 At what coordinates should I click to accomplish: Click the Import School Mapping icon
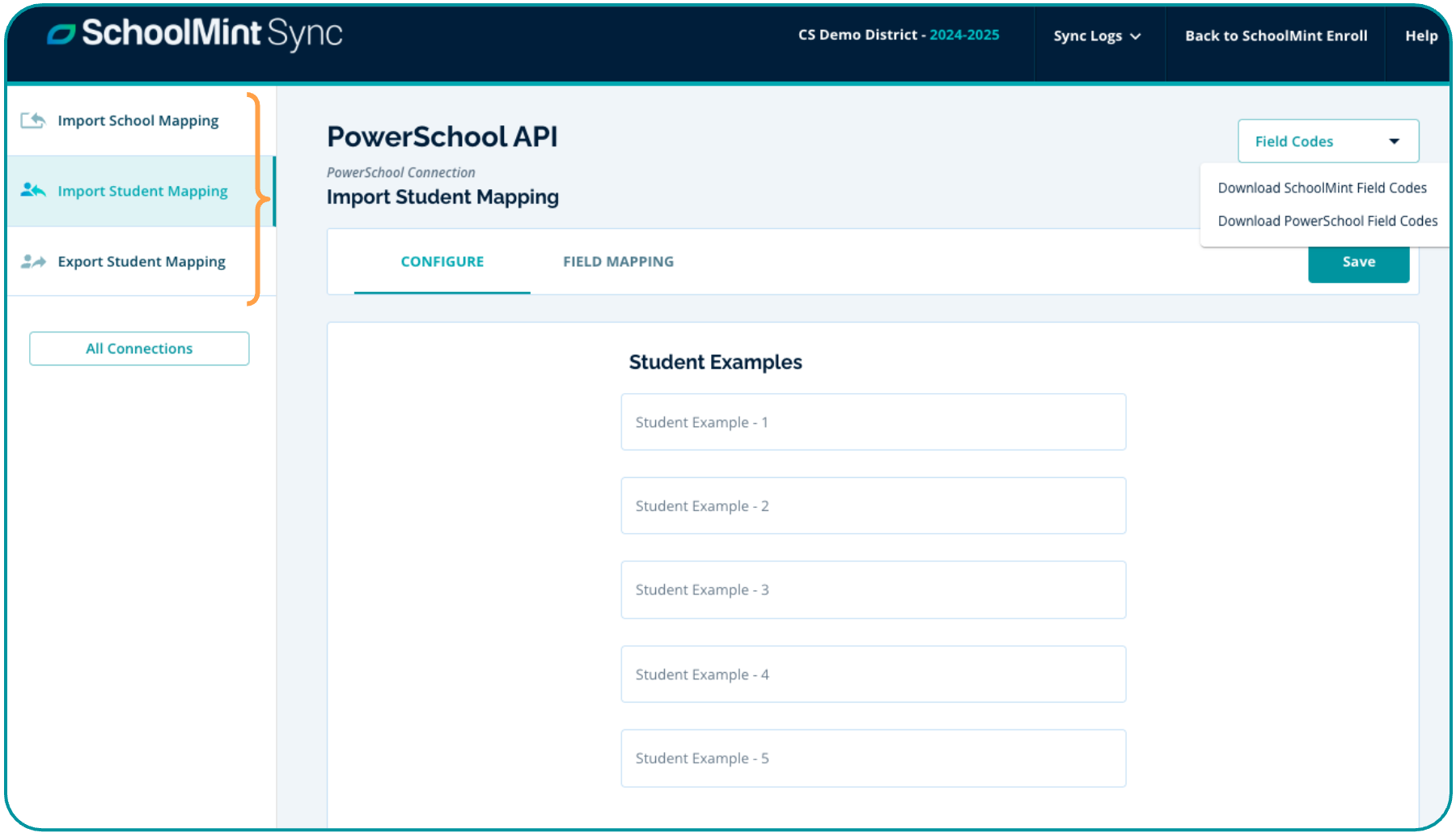pyautogui.click(x=33, y=120)
